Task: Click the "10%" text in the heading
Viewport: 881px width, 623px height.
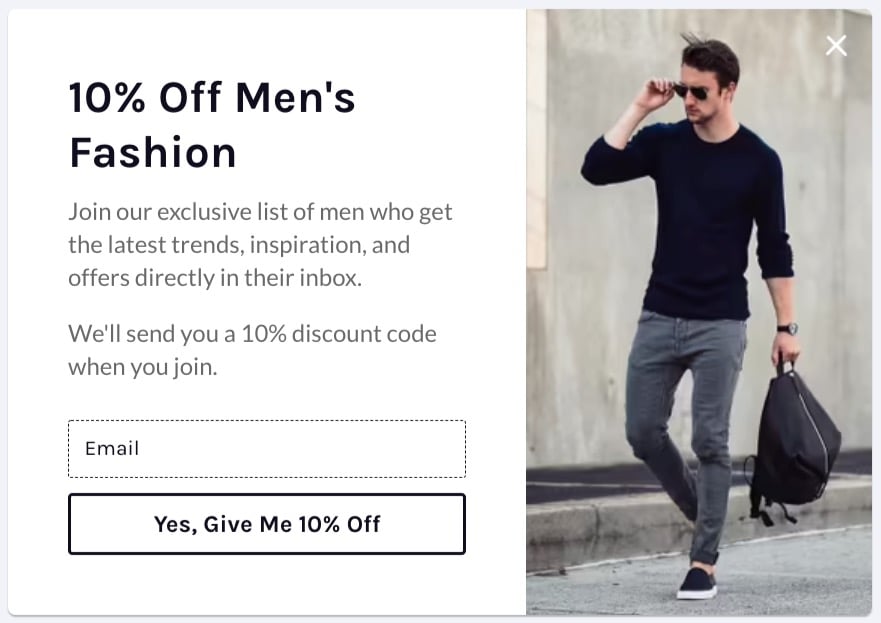Action: click(x=107, y=98)
